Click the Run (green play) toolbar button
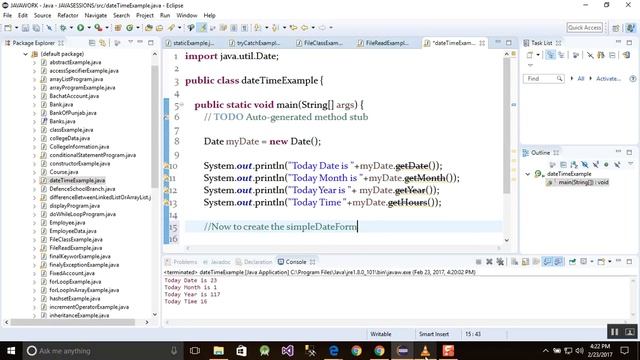640x360 pixels. tap(80, 28)
